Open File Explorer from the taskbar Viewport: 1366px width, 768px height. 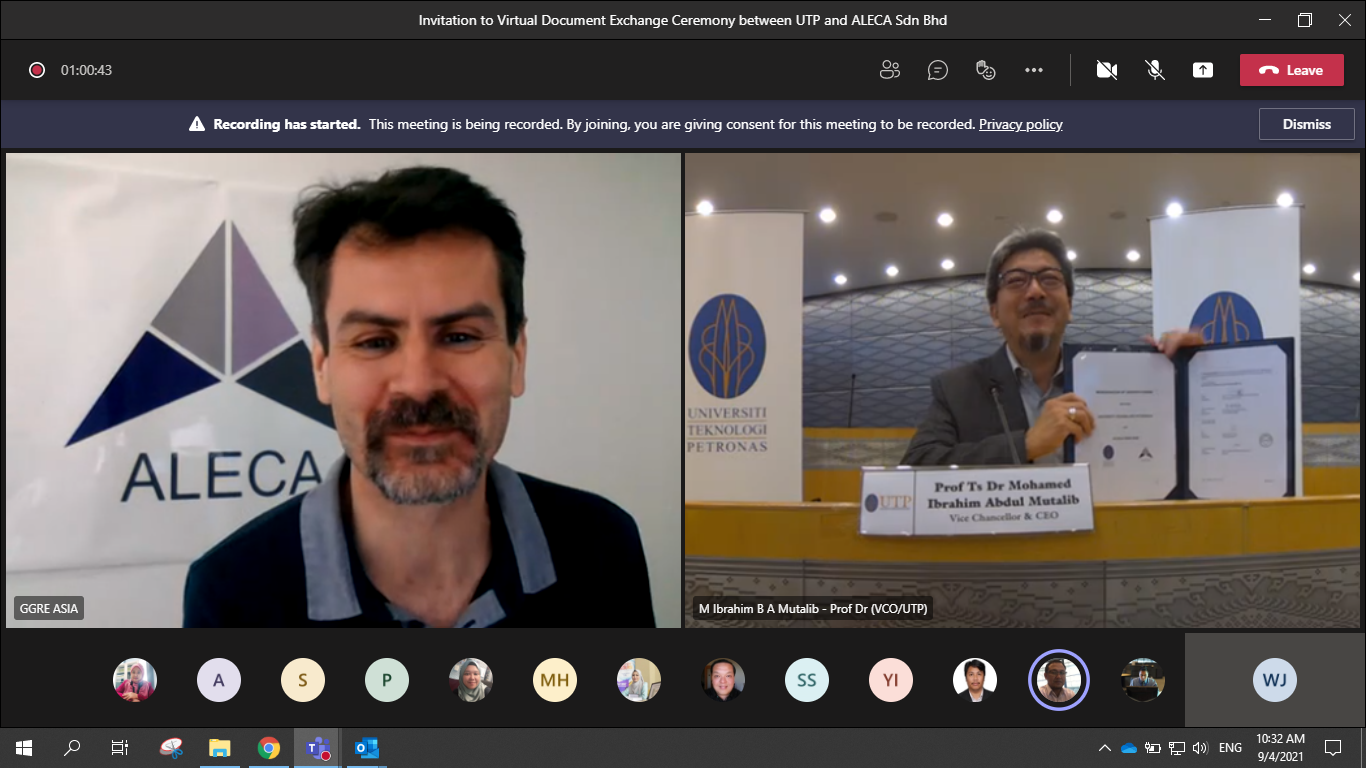(x=219, y=748)
